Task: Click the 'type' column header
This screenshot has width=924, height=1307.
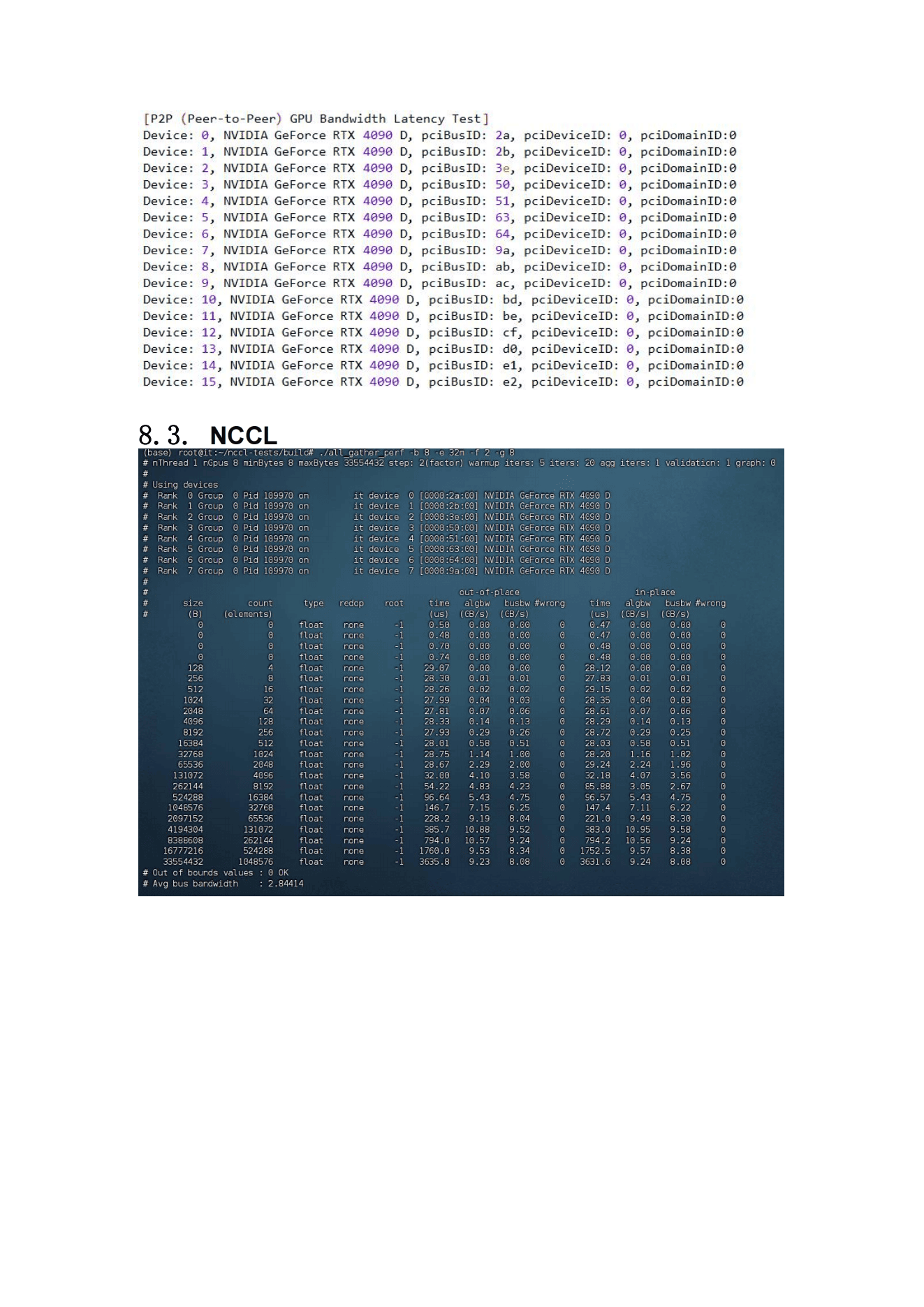Action: (314, 604)
